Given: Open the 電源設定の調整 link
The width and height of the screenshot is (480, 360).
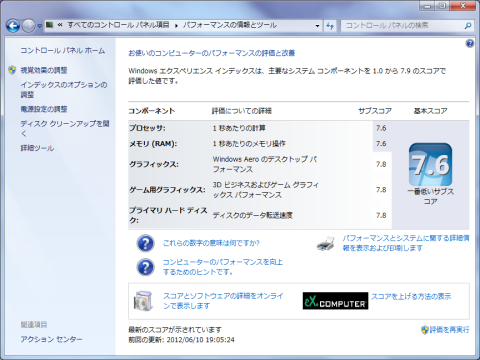Looking at the screenshot, I should pos(44,109).
